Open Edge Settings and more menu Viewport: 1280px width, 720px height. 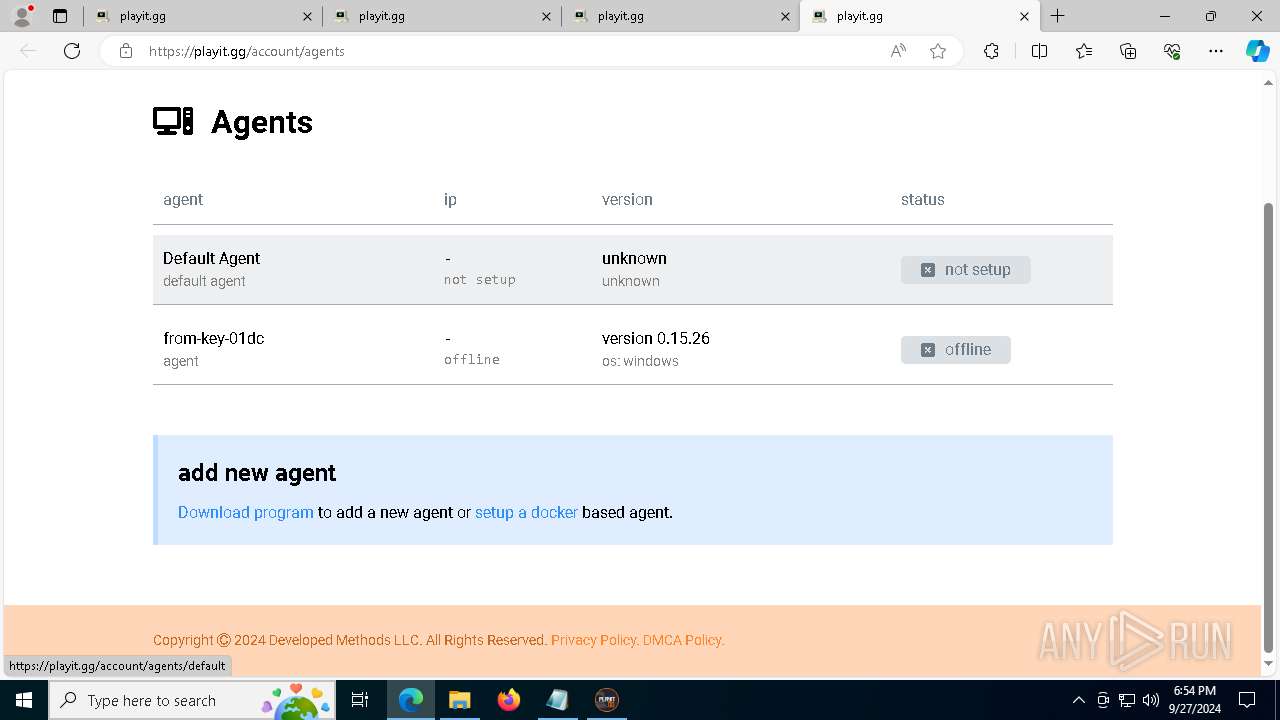[x=1216, y=51]
